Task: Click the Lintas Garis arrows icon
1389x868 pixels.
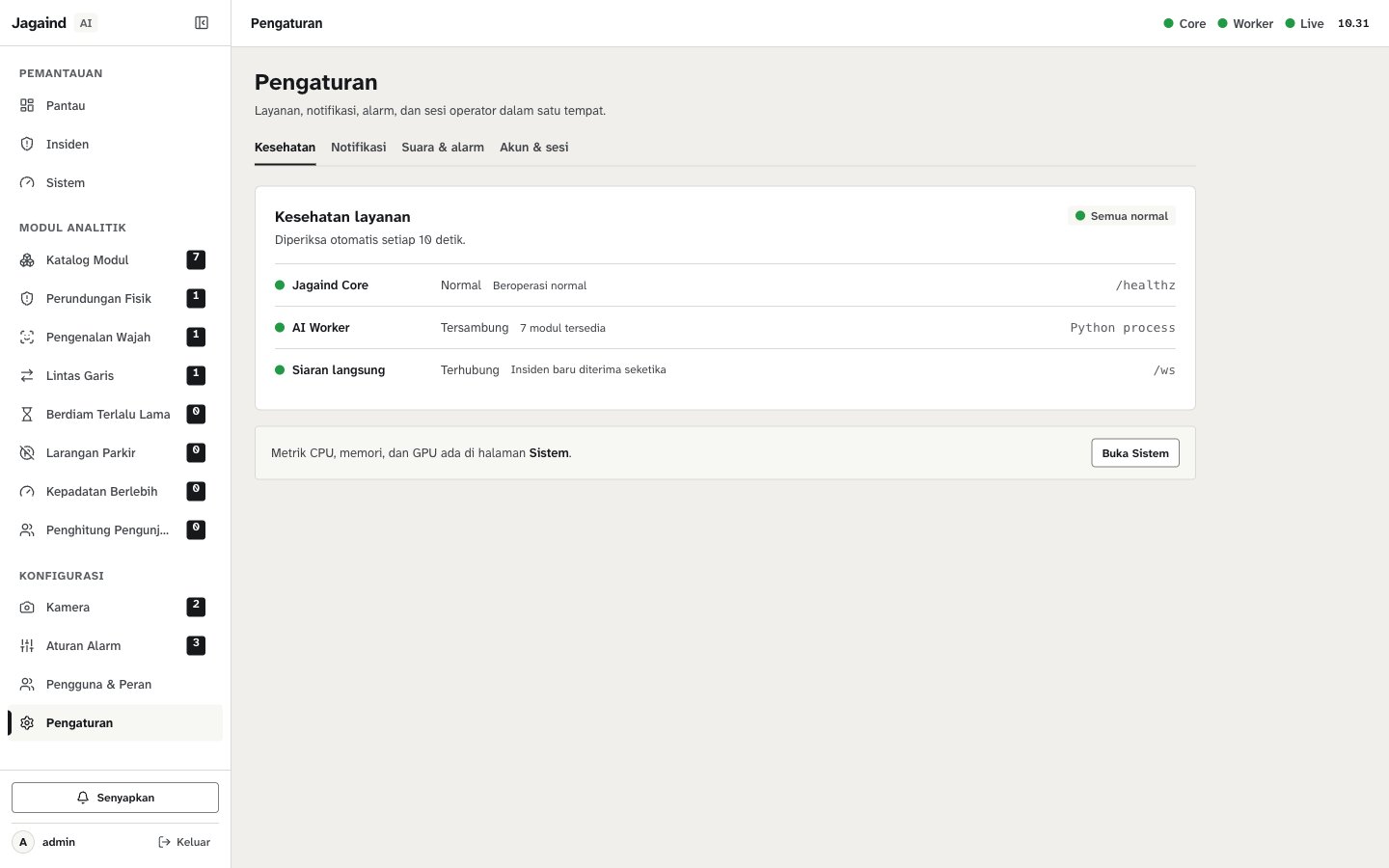Action: (27, 376)
